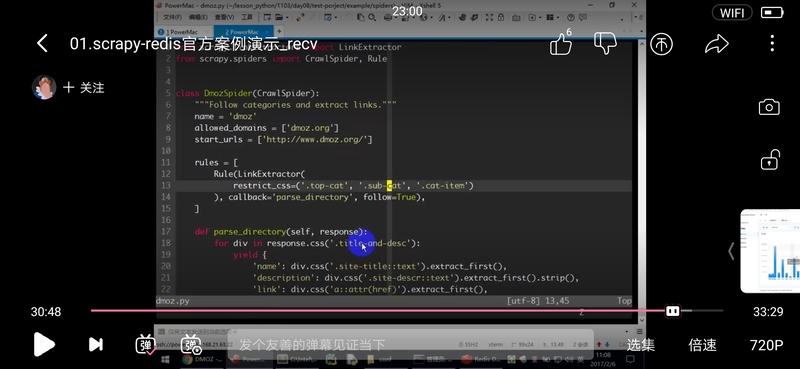Toggle the screen lock icon
Screen dimensions: 800x369
[770, 160]
